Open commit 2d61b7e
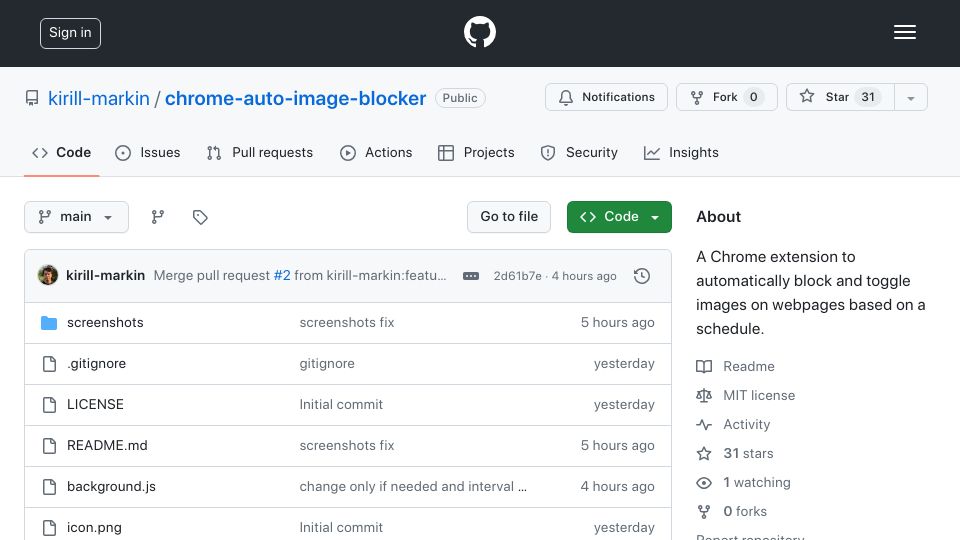The width and height of the screenshot is (960, 540). point(517,276)
